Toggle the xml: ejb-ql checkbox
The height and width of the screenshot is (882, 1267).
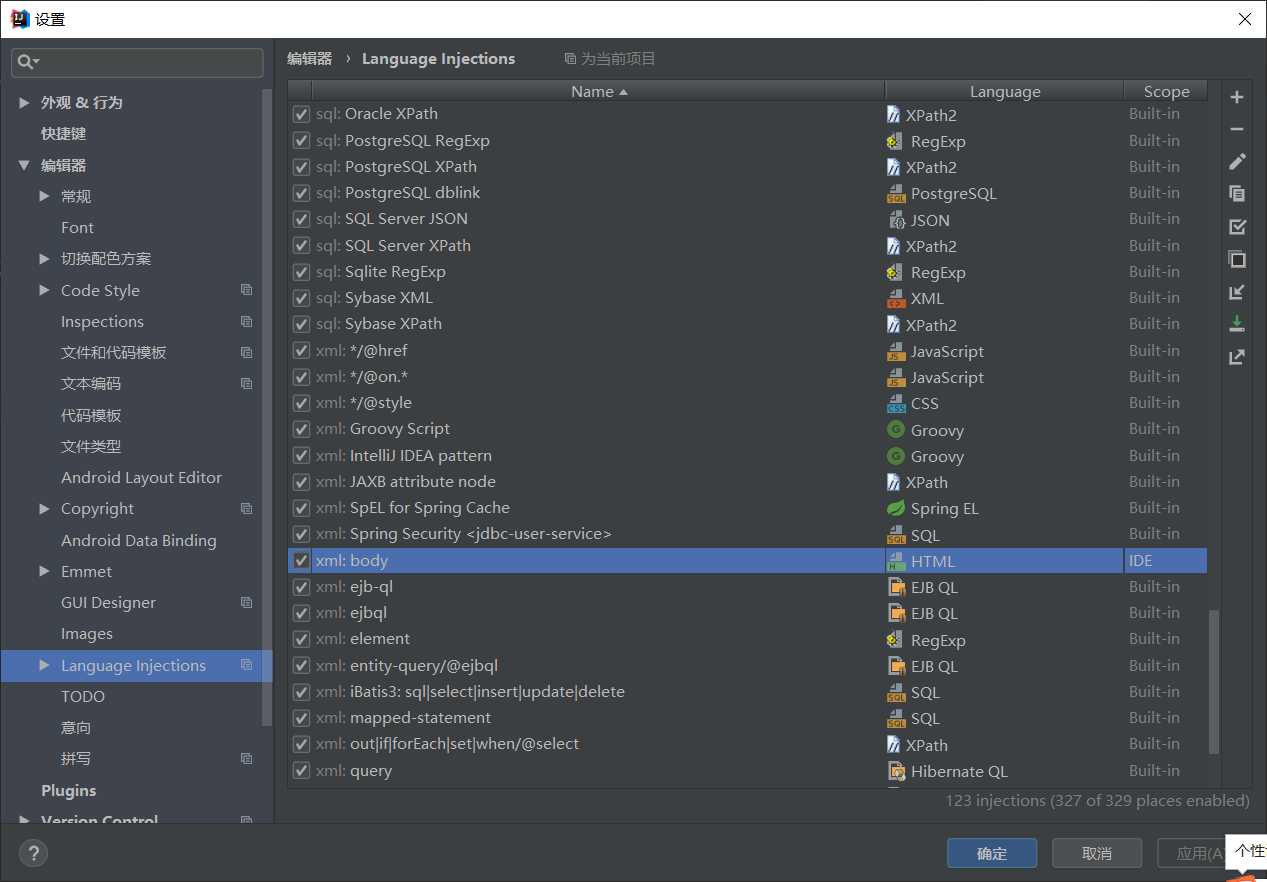[301, 587]
